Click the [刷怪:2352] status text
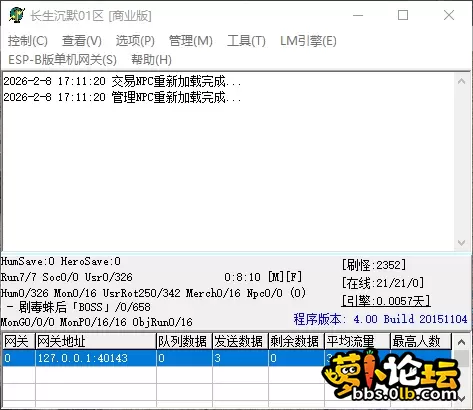Image resolution: width=473 pixels, height=410 pixels. 374,265
